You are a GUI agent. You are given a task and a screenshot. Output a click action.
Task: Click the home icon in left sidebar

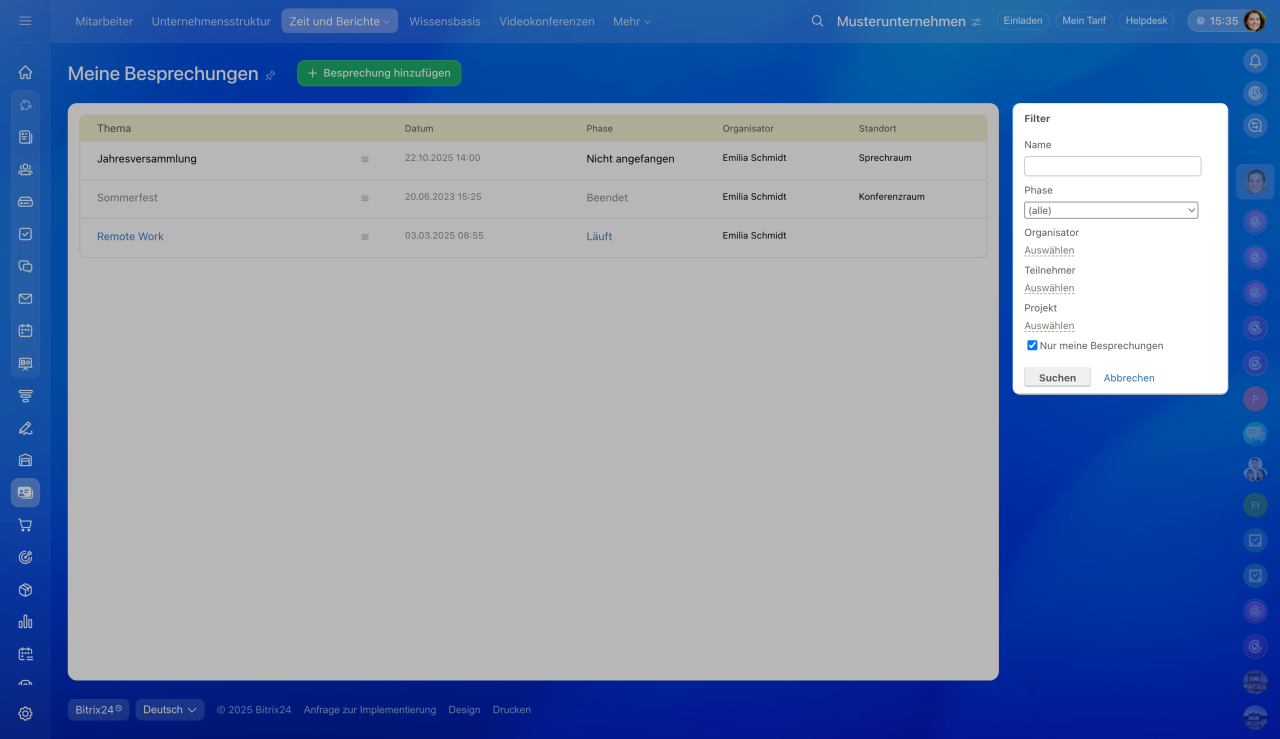coord(25,72)
